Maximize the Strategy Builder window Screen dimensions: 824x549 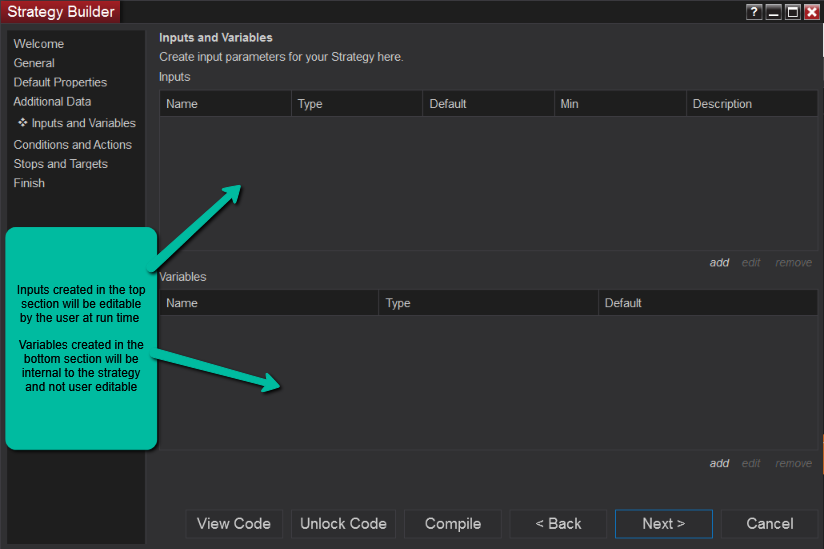click(x=792, y=12)
